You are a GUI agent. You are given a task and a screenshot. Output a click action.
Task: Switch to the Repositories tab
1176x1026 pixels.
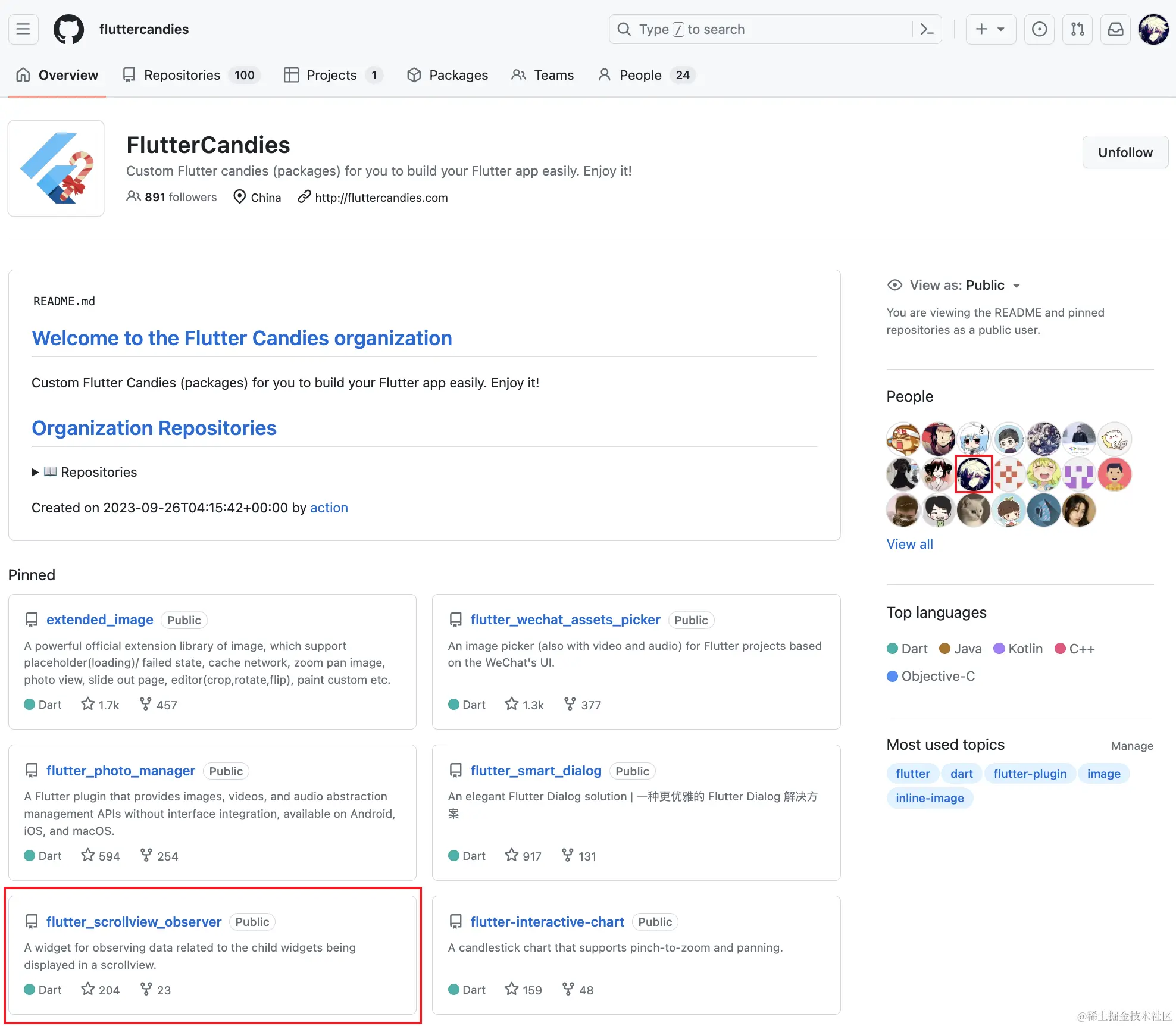(x=192, y=75)
